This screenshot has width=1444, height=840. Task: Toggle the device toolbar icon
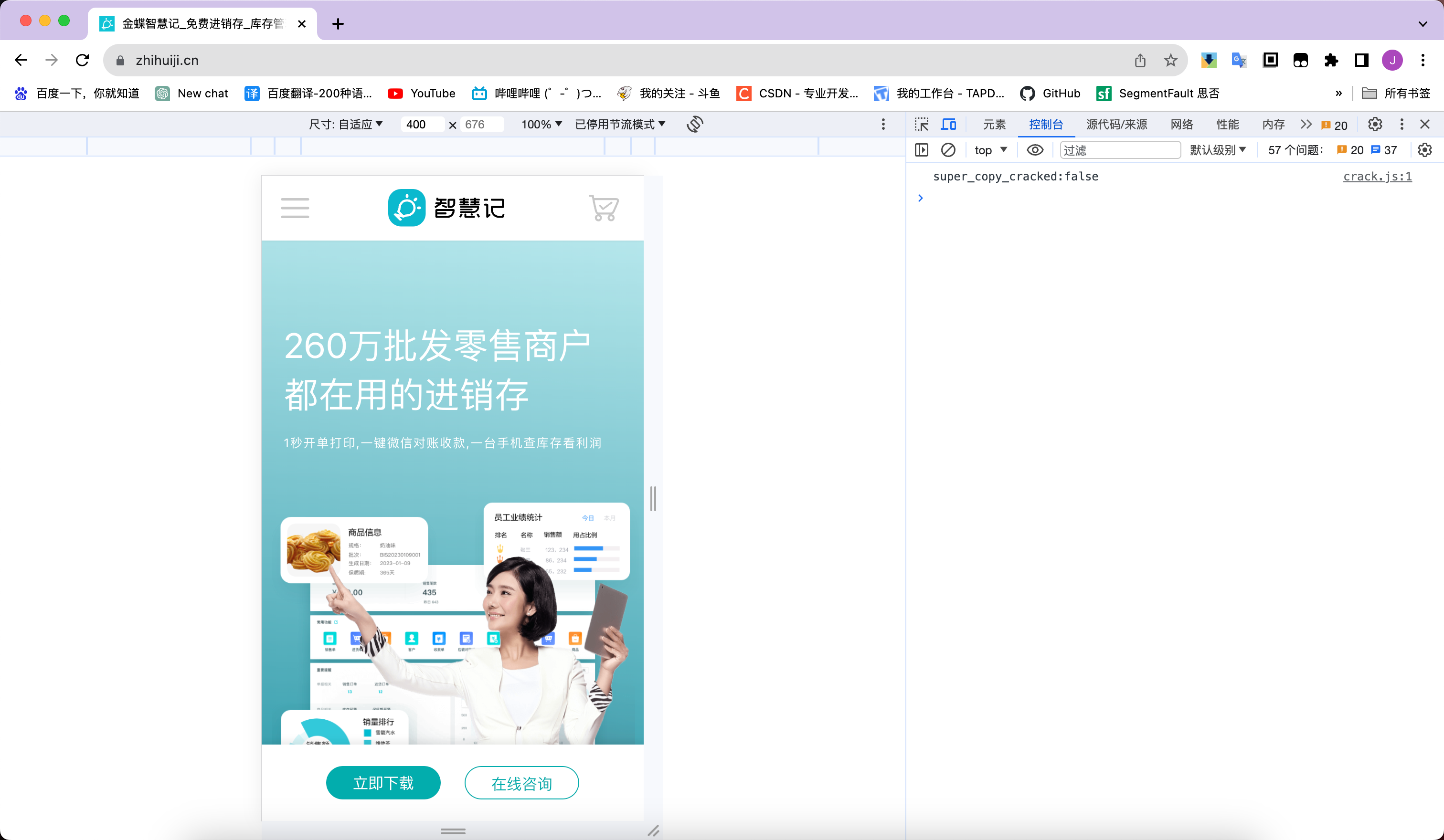coord(949,124)
